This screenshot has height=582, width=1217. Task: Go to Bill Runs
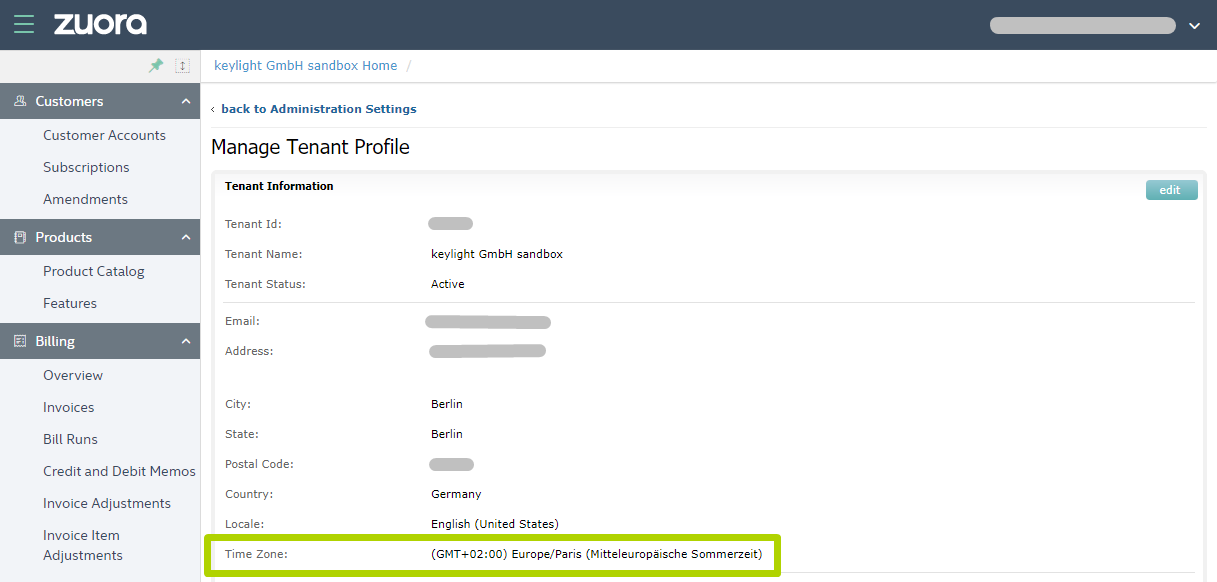(70, 439)
